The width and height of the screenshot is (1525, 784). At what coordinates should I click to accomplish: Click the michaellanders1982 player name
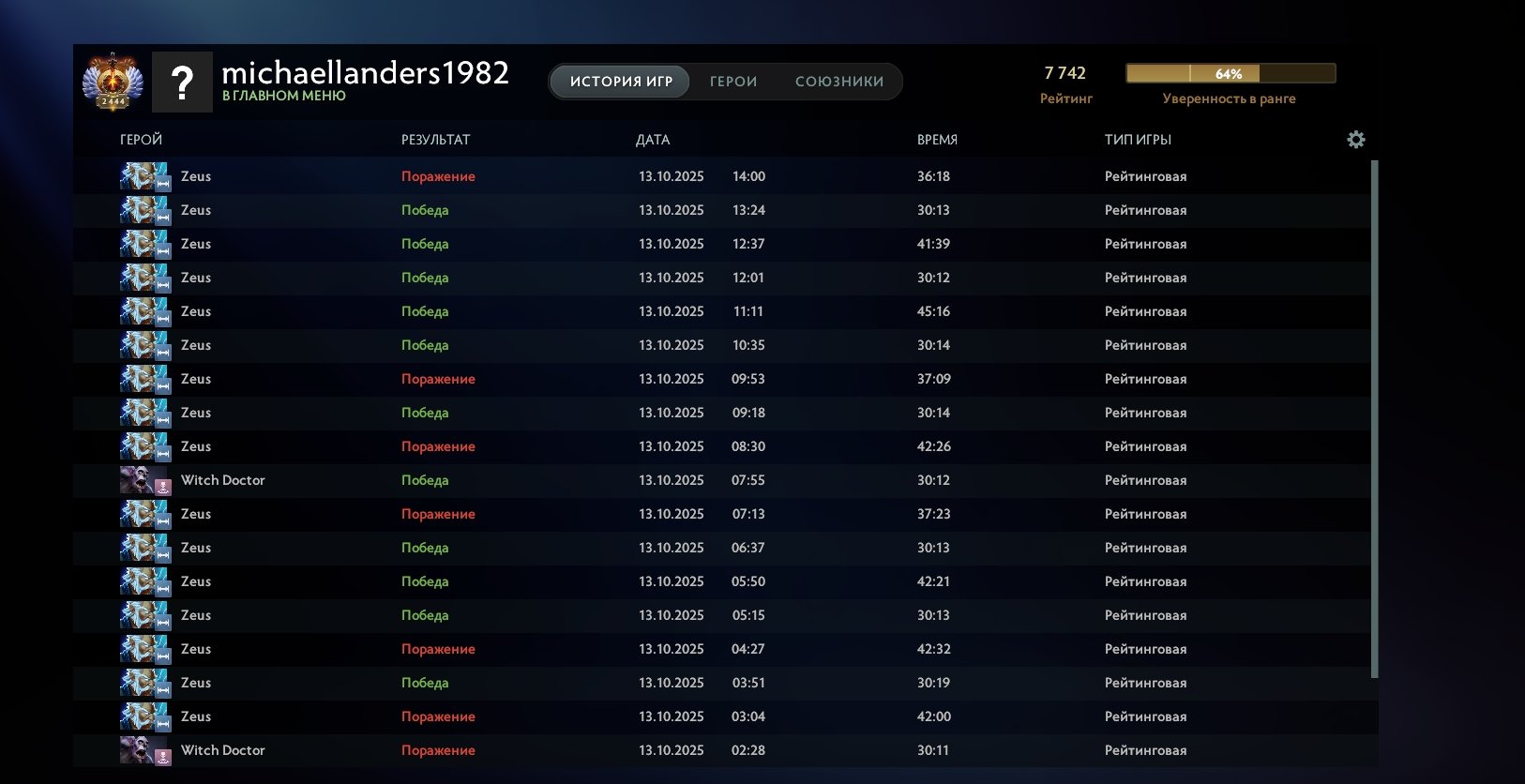(365, 72)
